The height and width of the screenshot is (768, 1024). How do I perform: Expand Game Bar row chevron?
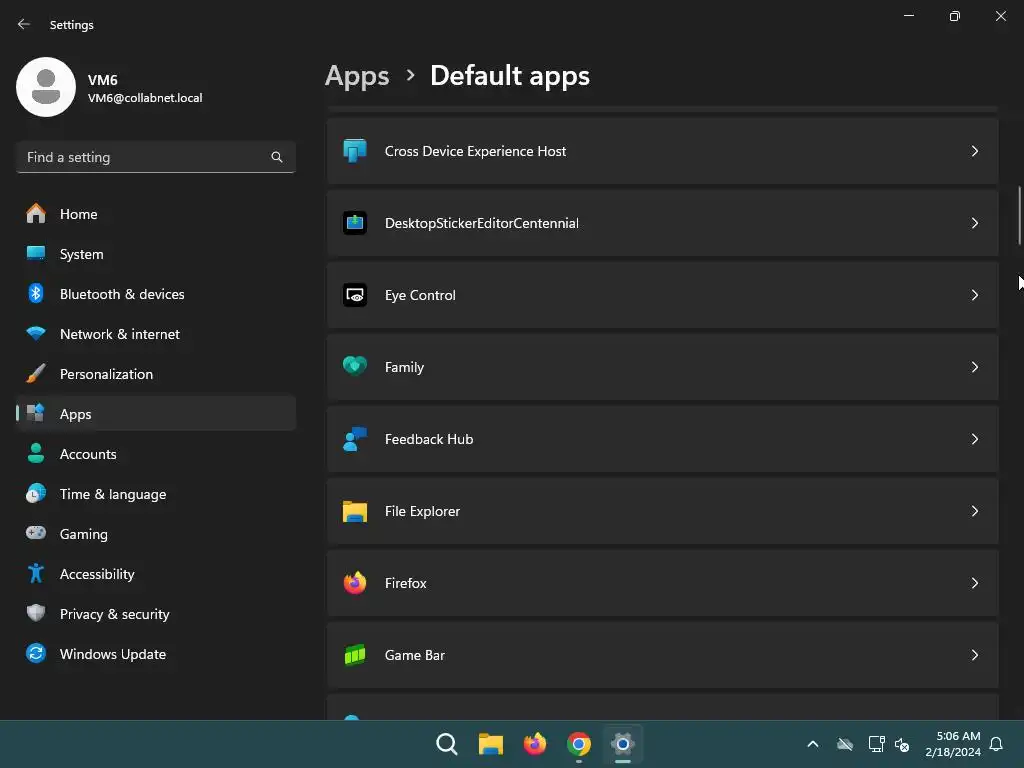(x=974, y=655)
